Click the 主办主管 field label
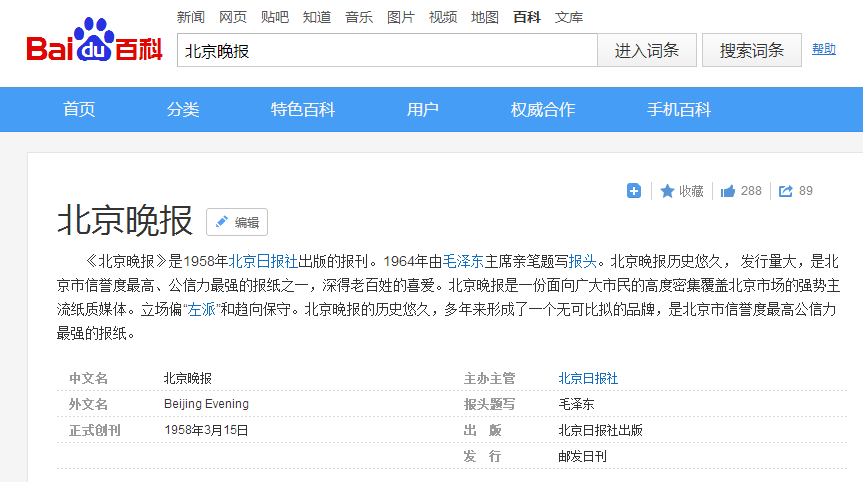Screen dimensions: 863x482 click(x=489, y=379)
